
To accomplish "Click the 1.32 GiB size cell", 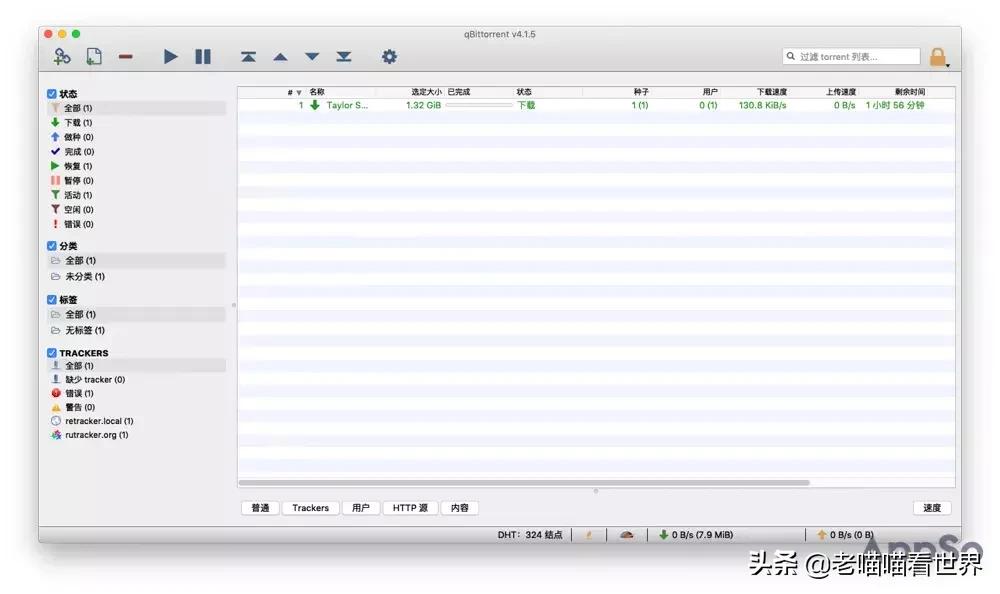I will point(423,105).
